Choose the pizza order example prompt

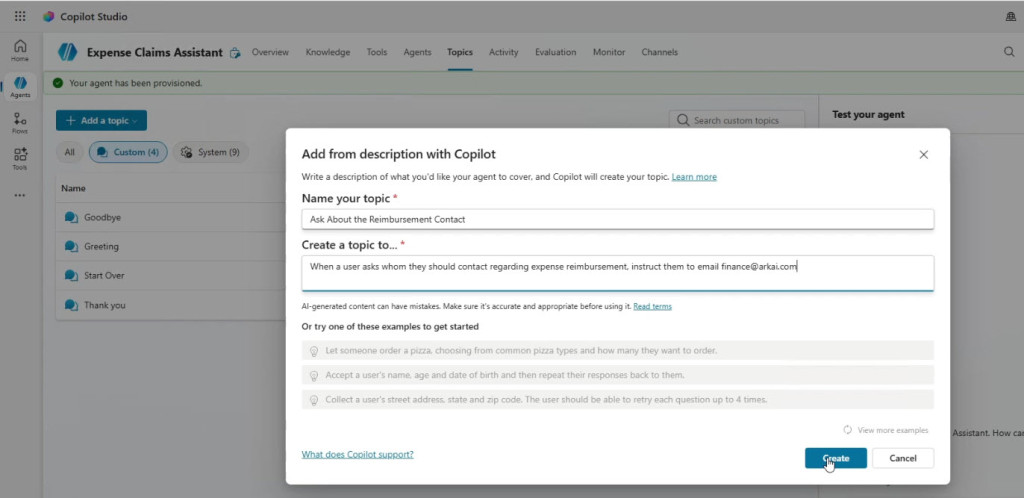tap(618, 350)
